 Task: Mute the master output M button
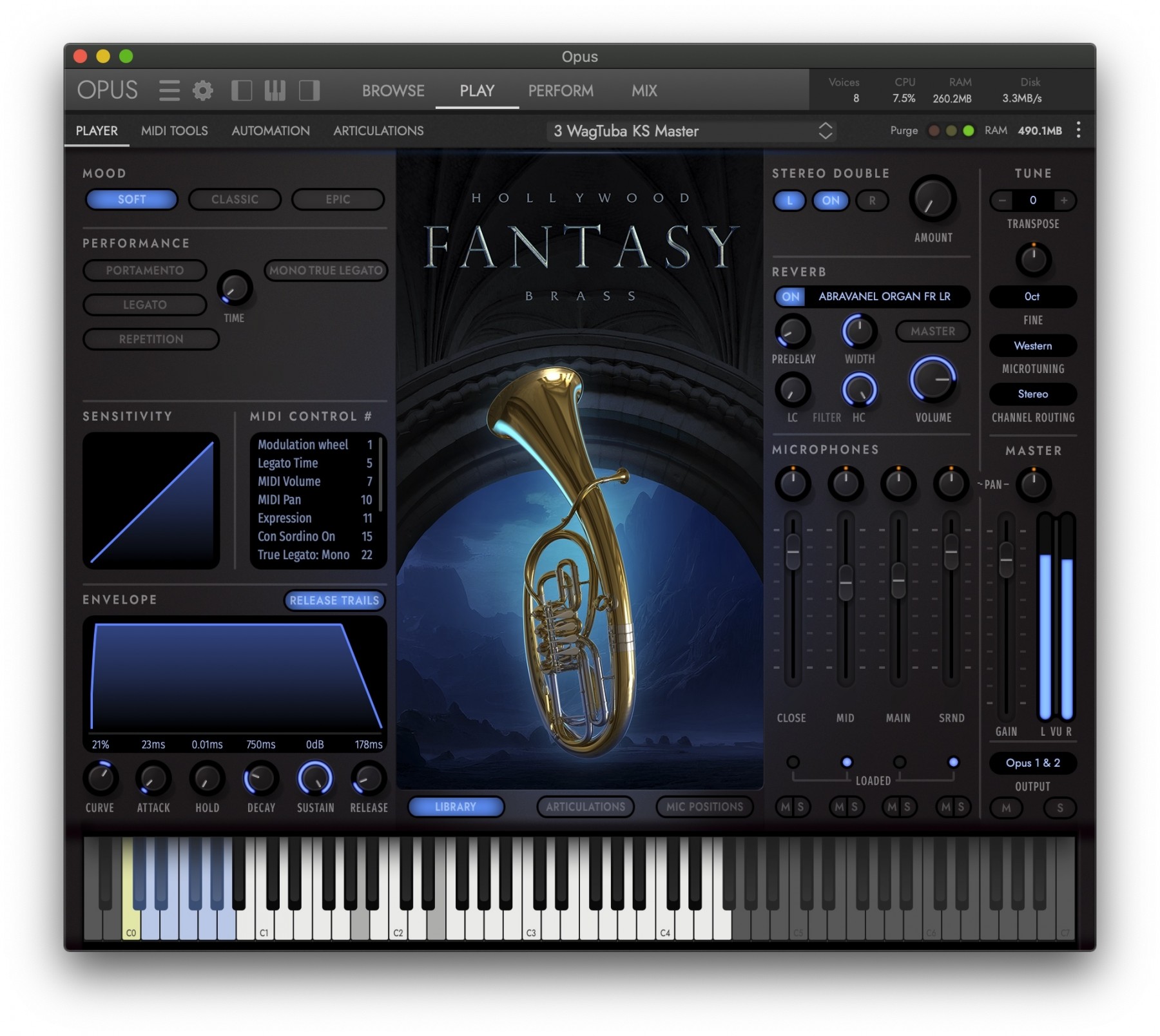[x=1006, y=808]
